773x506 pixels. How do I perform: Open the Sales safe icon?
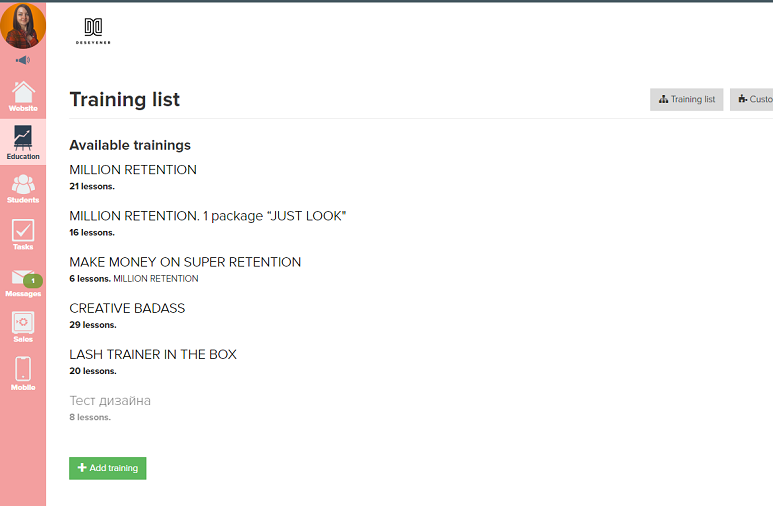23,324
